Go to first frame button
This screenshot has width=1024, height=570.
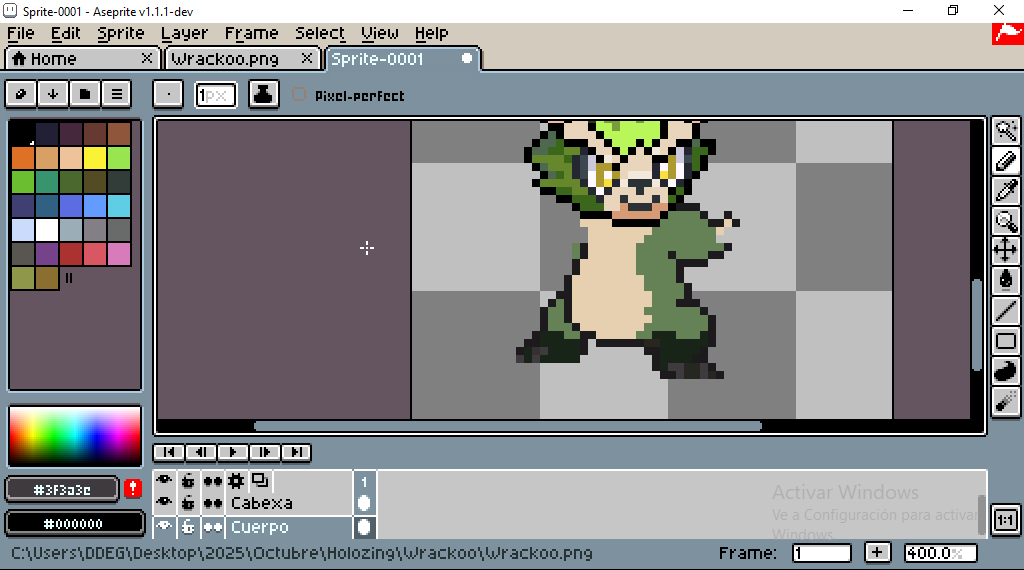(168, 452)
